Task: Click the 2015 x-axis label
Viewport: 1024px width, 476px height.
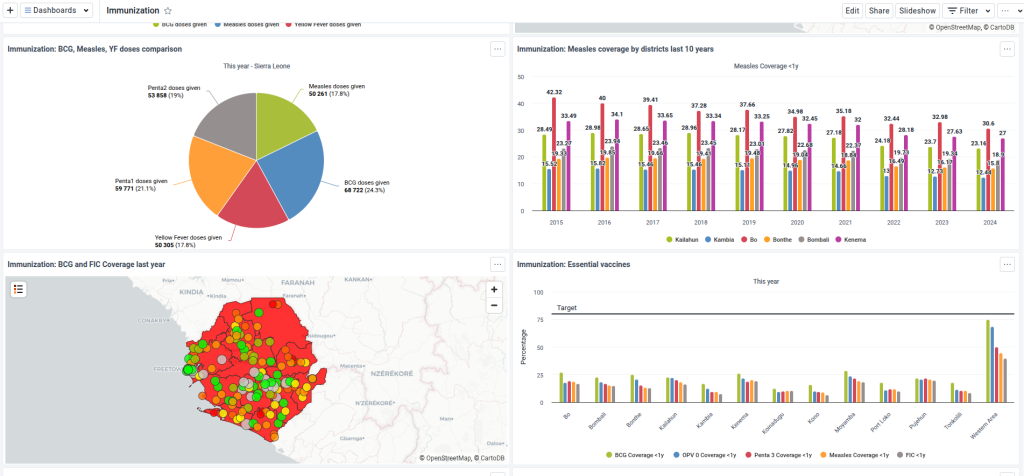Action: [556, 223]
